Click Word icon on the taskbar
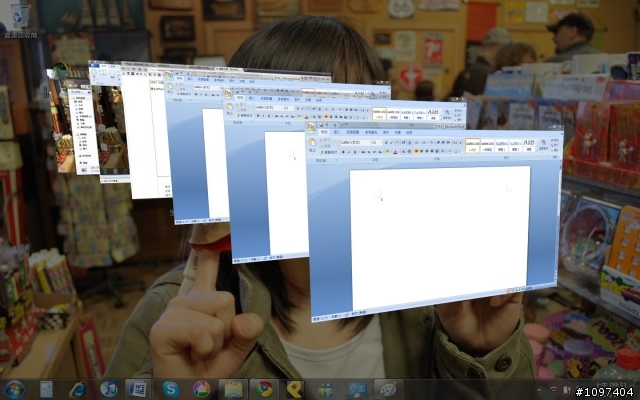This screenshot has width=640, height=400. coord(138,389)
